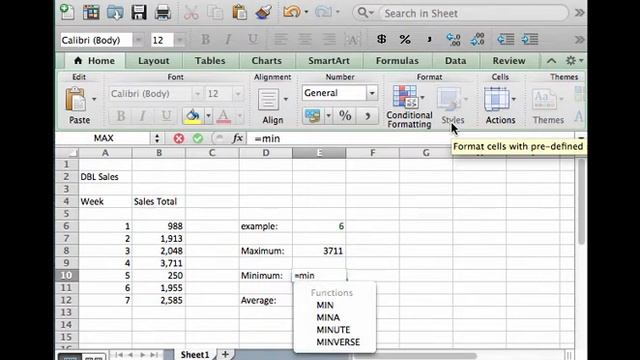Toggle center alignment in top formatting bar
The height and width of the screenshot is (360, 640).
[x=304, y=40]
